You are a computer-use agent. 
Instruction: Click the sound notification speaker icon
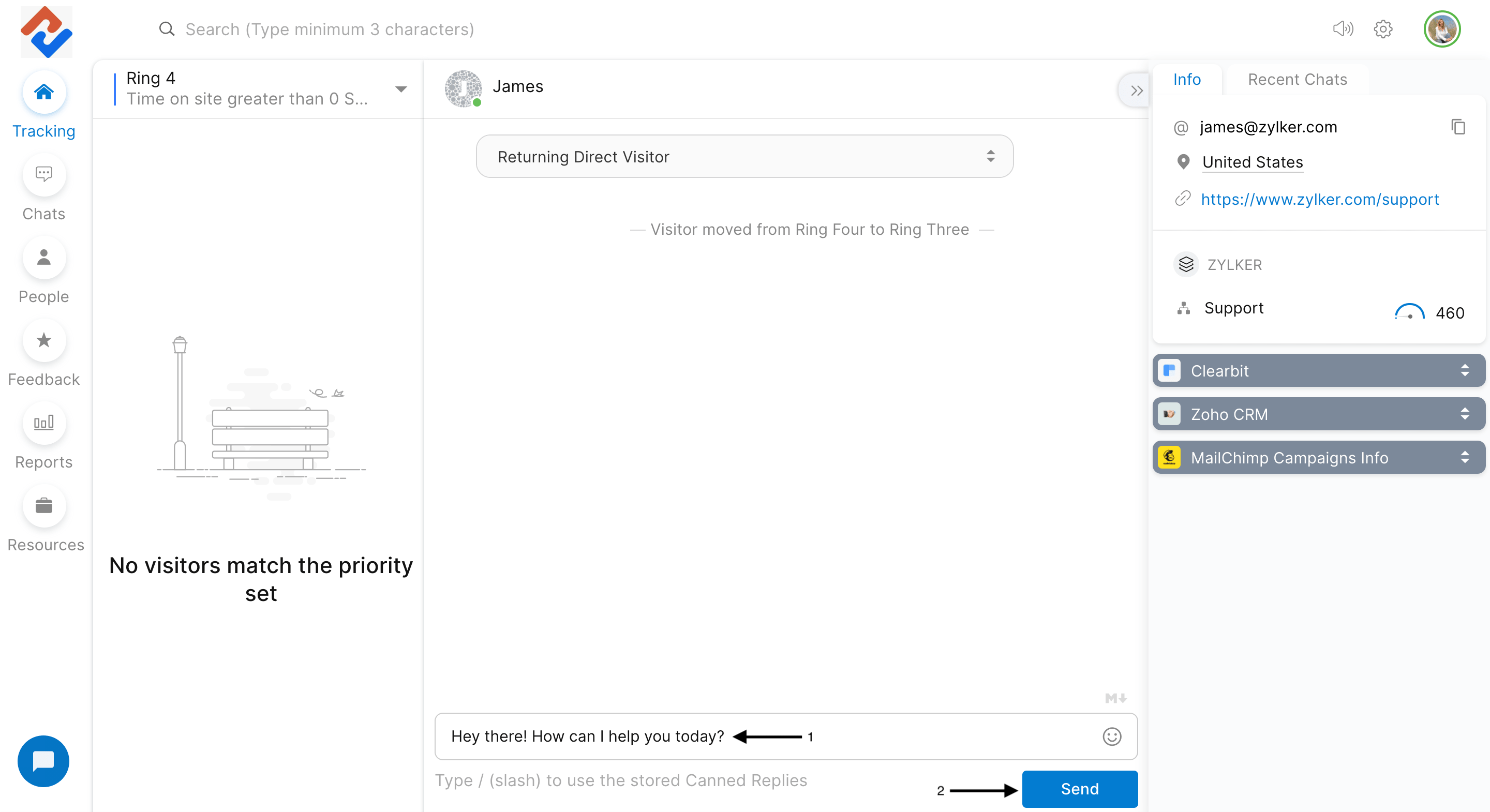coord(1343,29)
